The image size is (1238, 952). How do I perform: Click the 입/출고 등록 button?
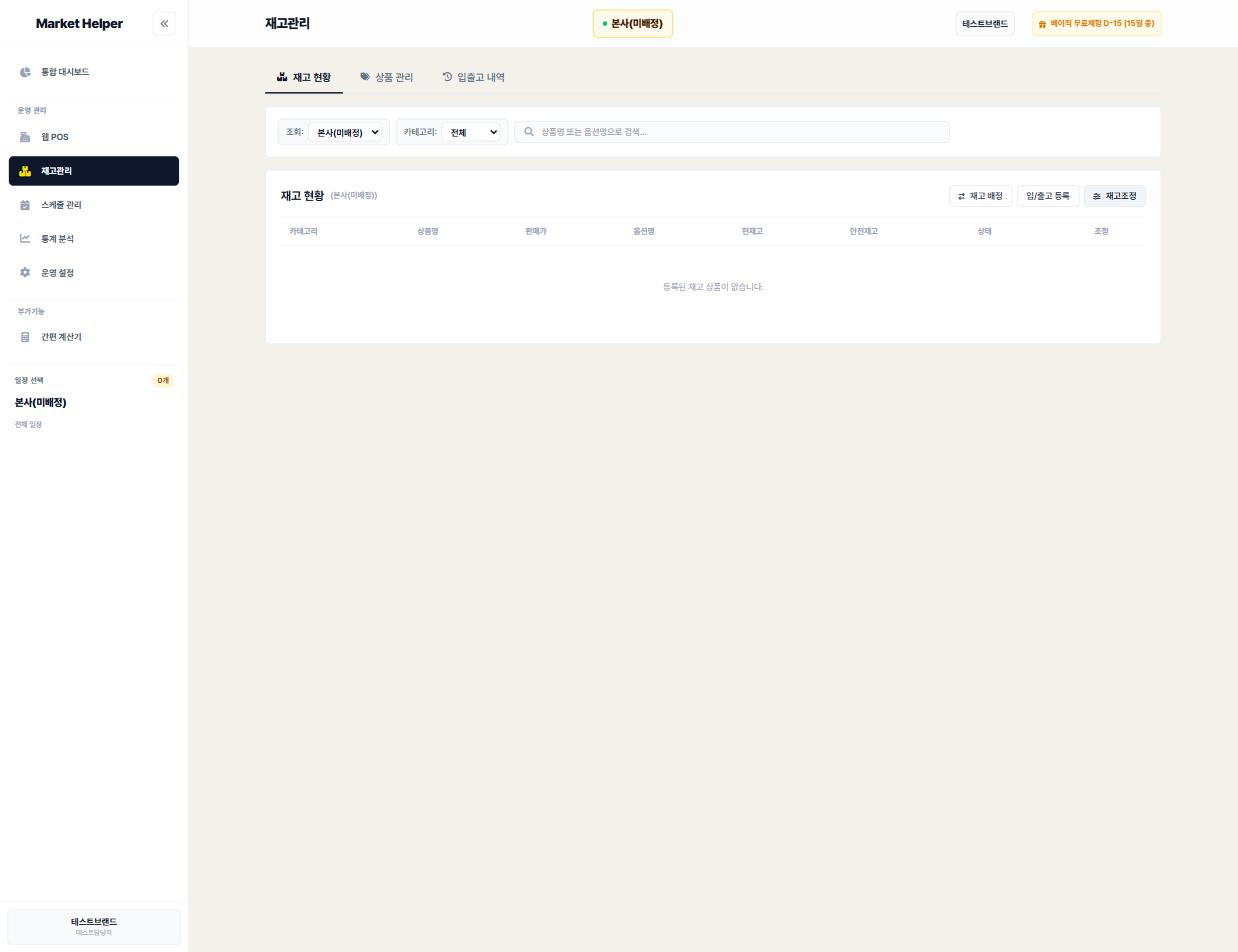click(1047, 196)
